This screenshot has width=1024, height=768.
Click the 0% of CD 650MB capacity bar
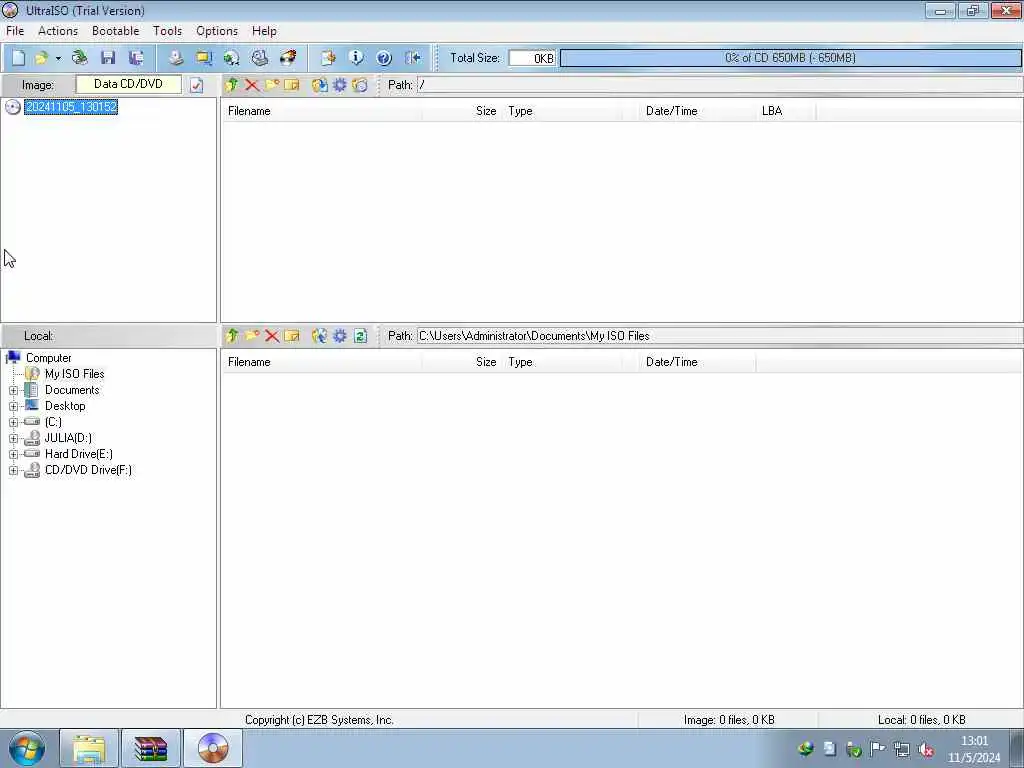coord(790,58)
